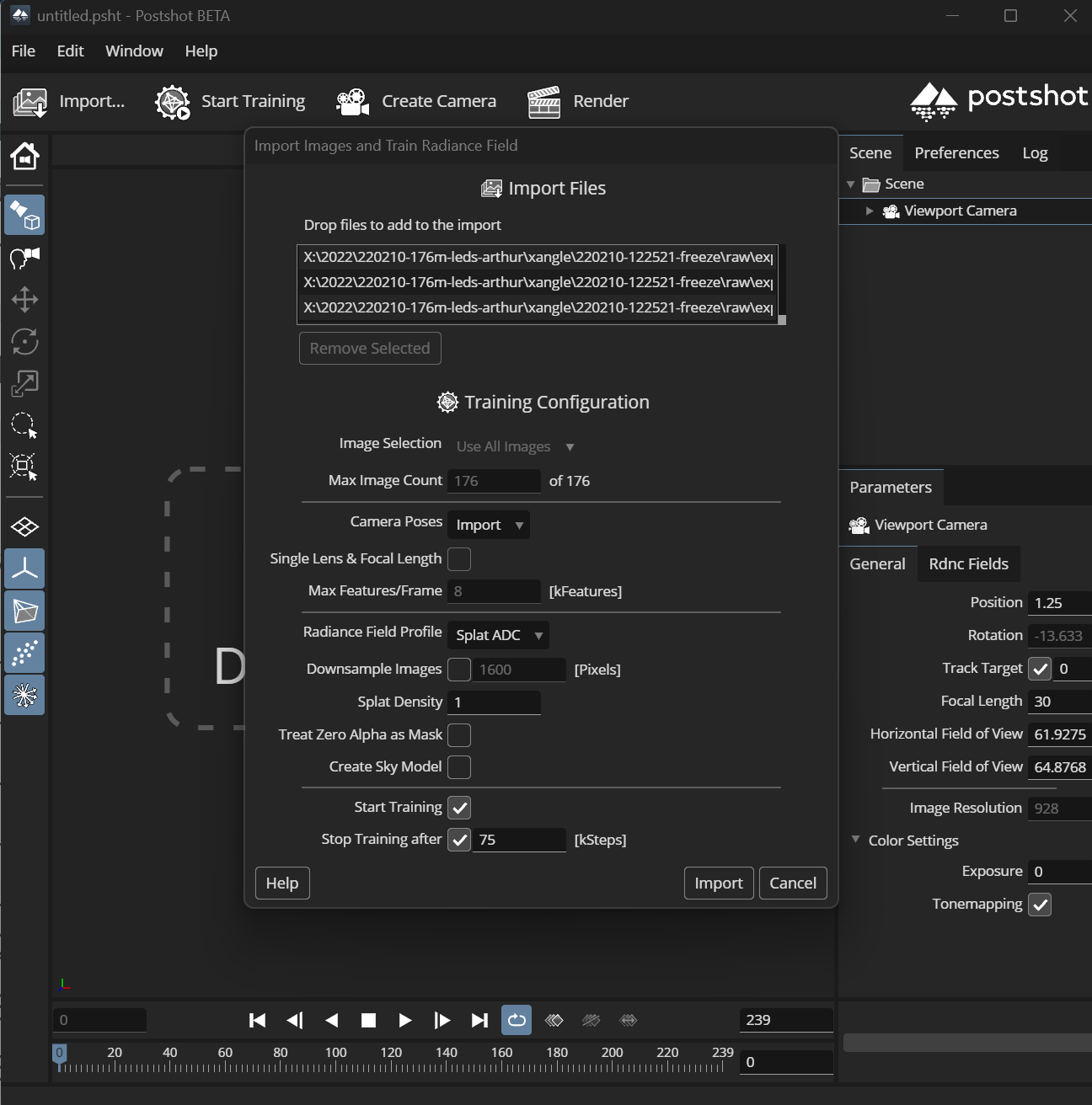The width and height of the screenshot is (1092, 1105).
Task: Click the Remove Selected button
Action: click(x=369, y=348)
